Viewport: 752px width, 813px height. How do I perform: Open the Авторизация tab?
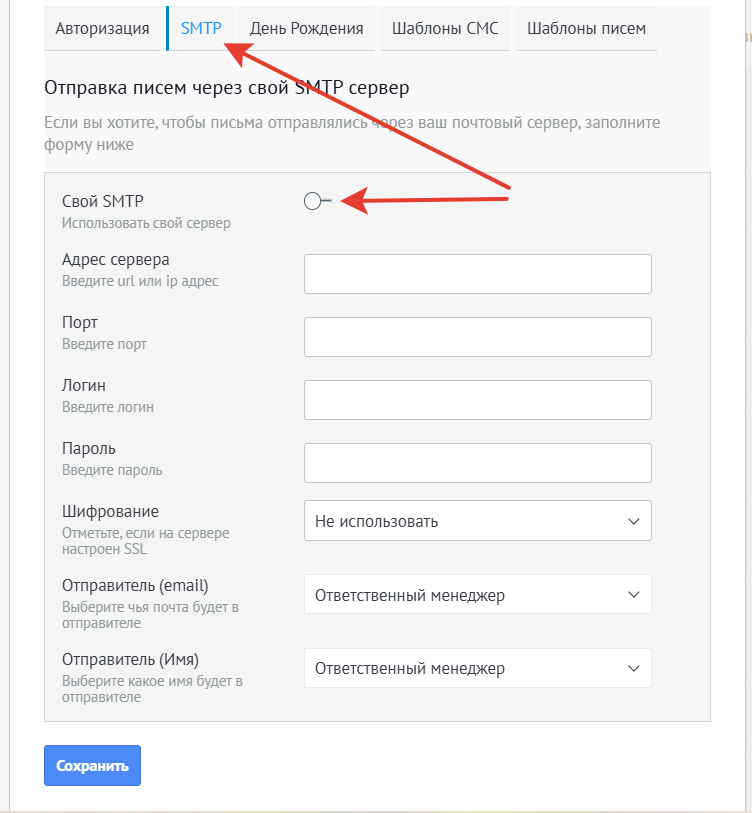tap(102, 28)
